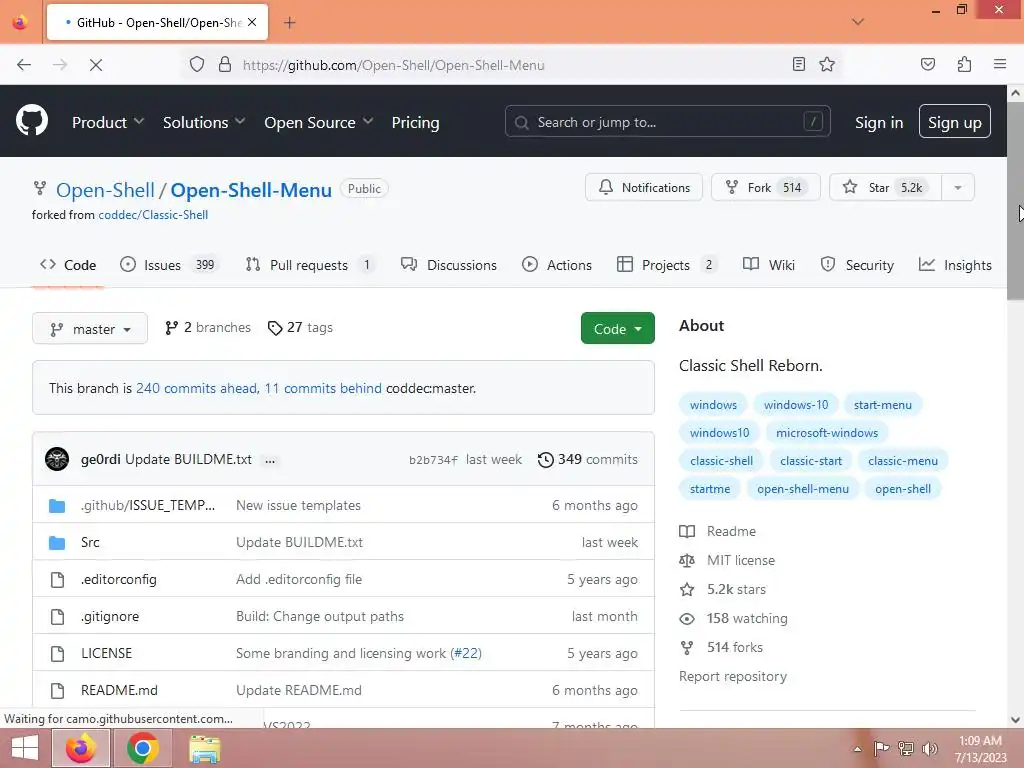Viewport: 1024px width, 768px height.
Task: Open the Insights tab
Action: coord(955,264)
